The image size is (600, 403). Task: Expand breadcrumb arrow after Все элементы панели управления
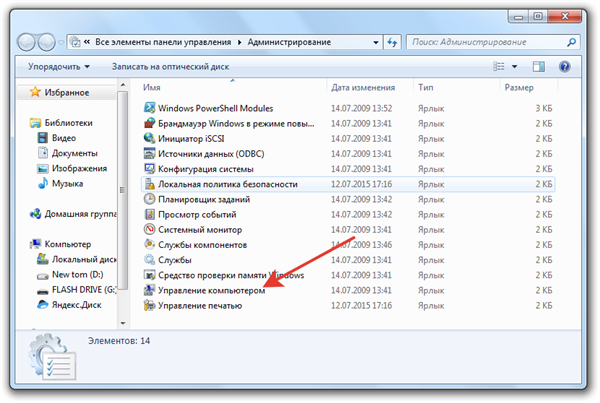click(x=240, y=42)
